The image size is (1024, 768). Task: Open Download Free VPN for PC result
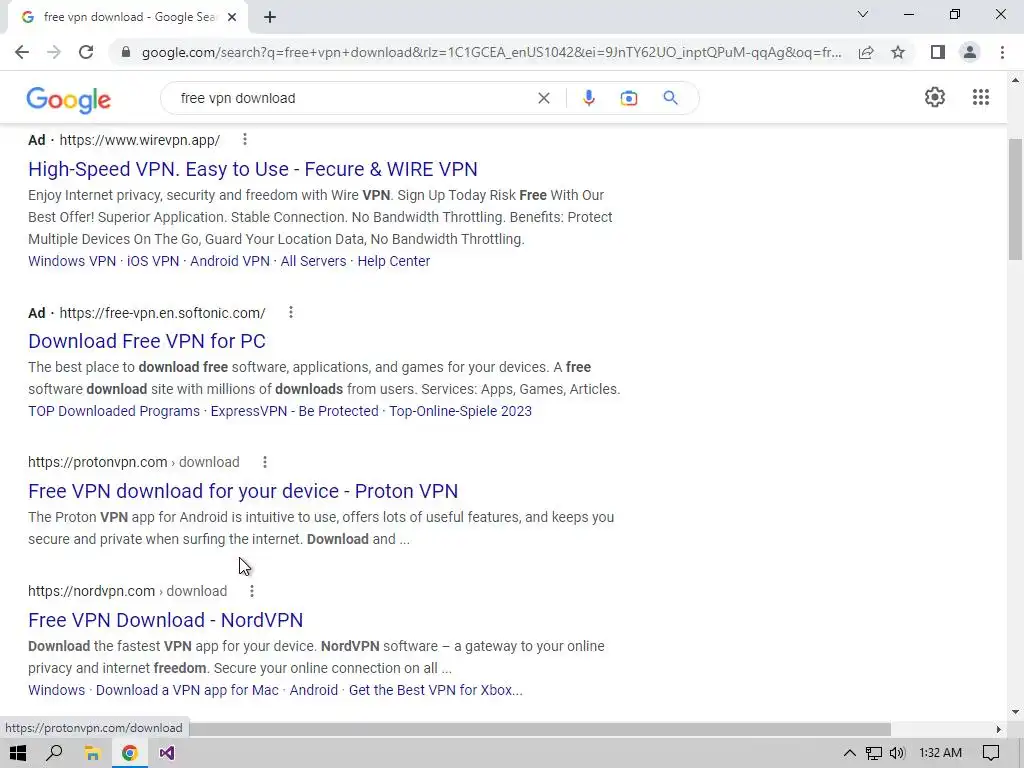coord(147,341)
